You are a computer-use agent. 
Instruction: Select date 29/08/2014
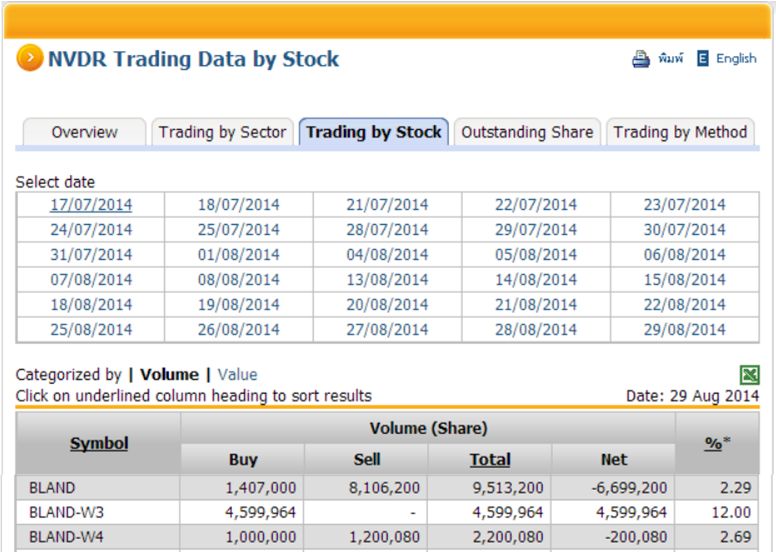(x=685, y=329)
